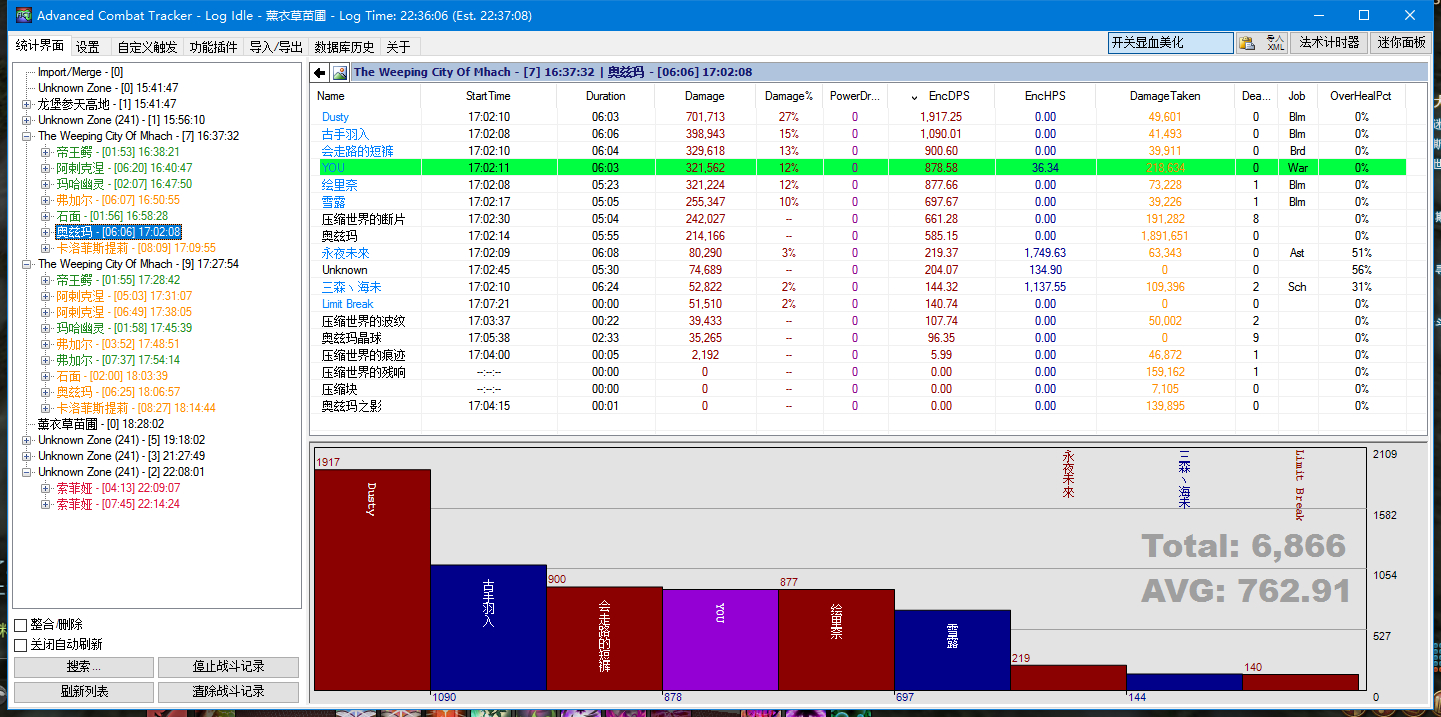Open the 法术计时器 button
The image size is (1441, 717).
tap(1329, 43)
